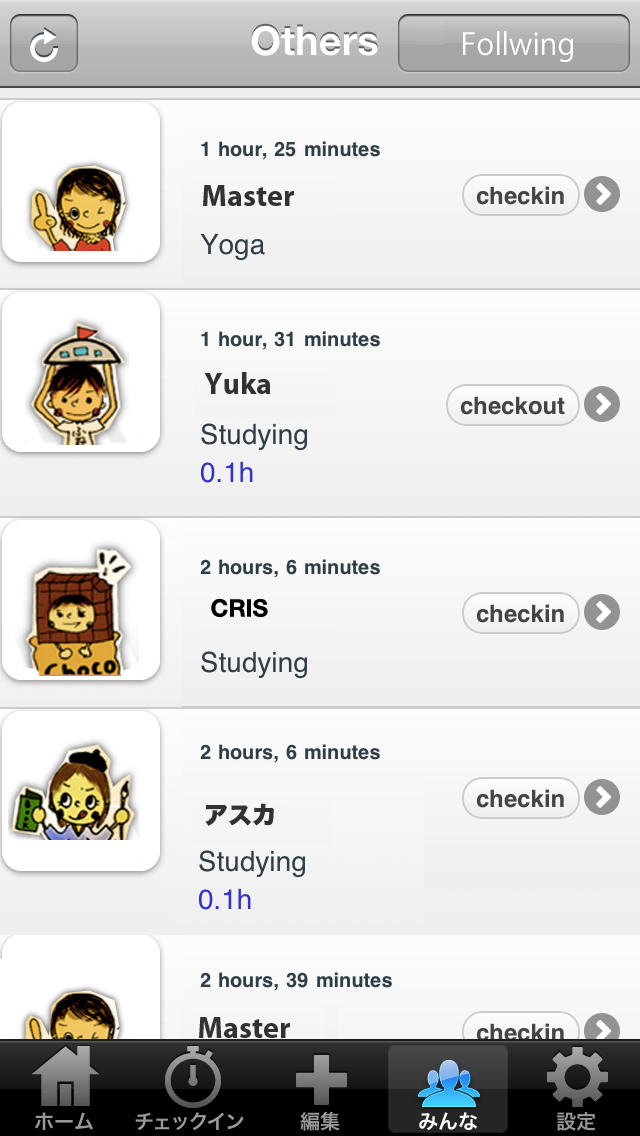640x1136 pixels.
Task: Expand Yuka's row with chevron arrow
Action: (602, 404)
